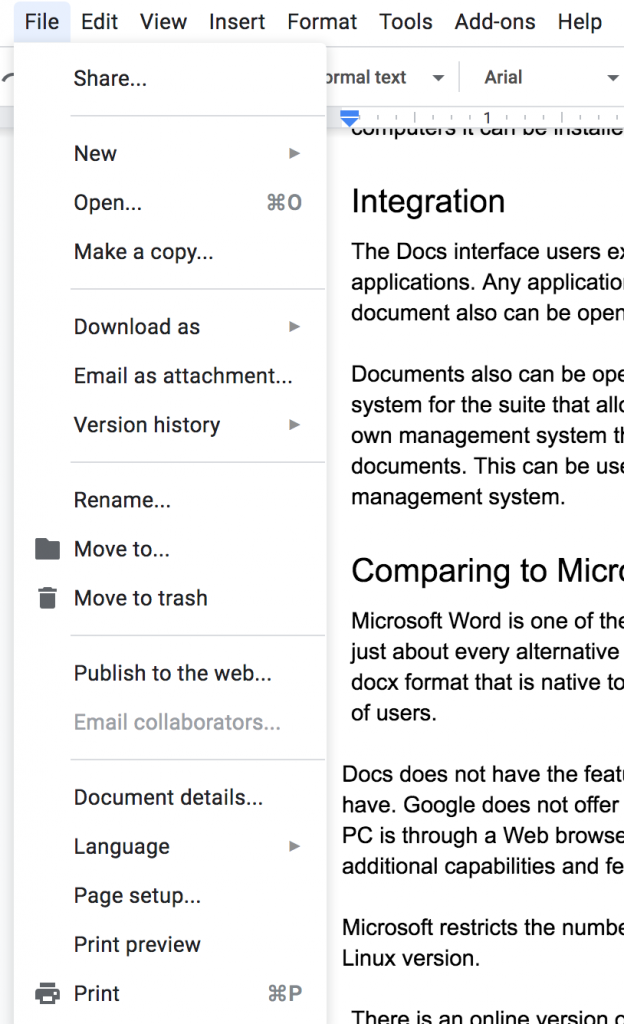Open the Insert menu
Viewport: 624px width, 1024px height.
237,22
